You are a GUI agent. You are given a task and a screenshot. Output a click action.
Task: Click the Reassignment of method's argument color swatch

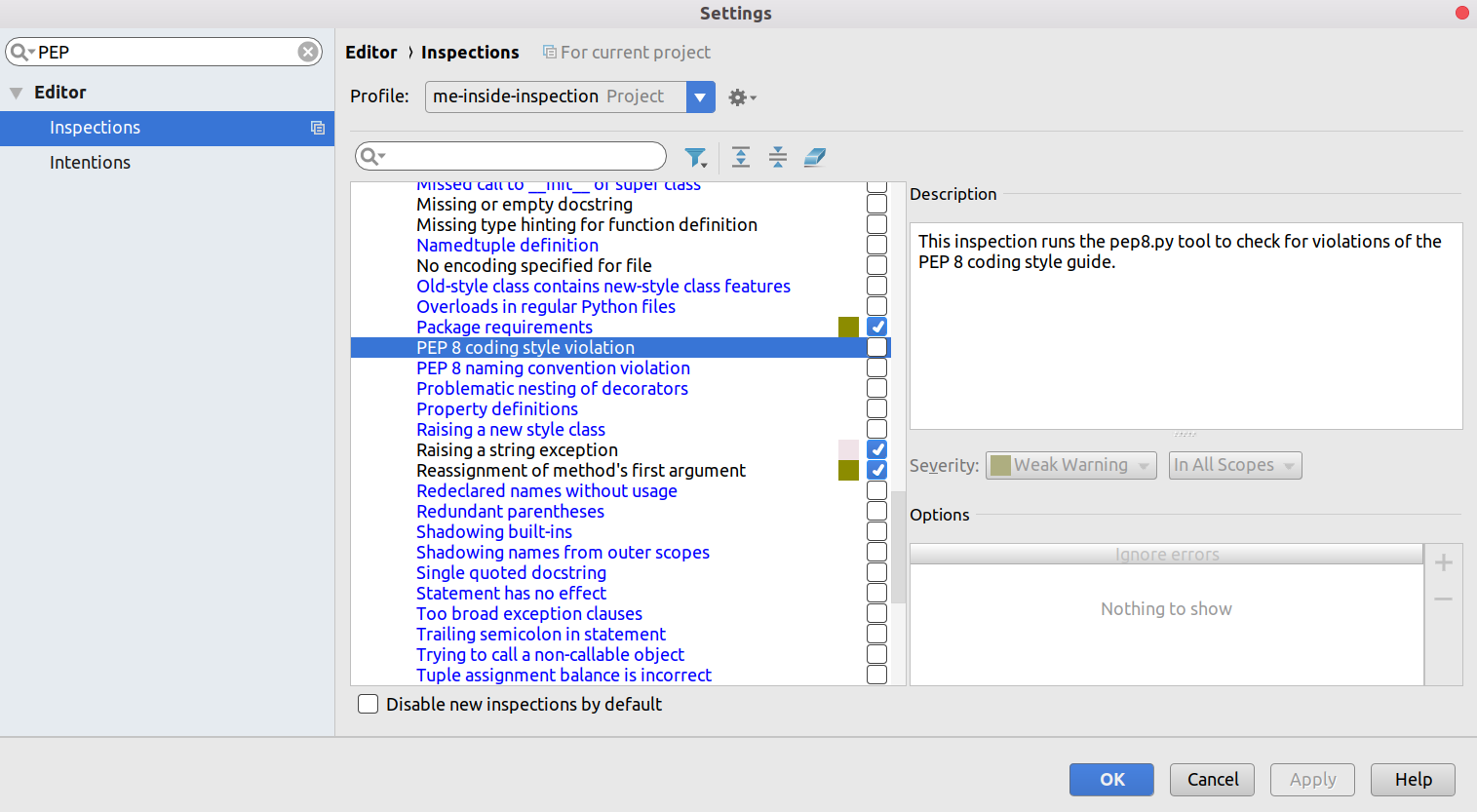click(x=848, y=470)
